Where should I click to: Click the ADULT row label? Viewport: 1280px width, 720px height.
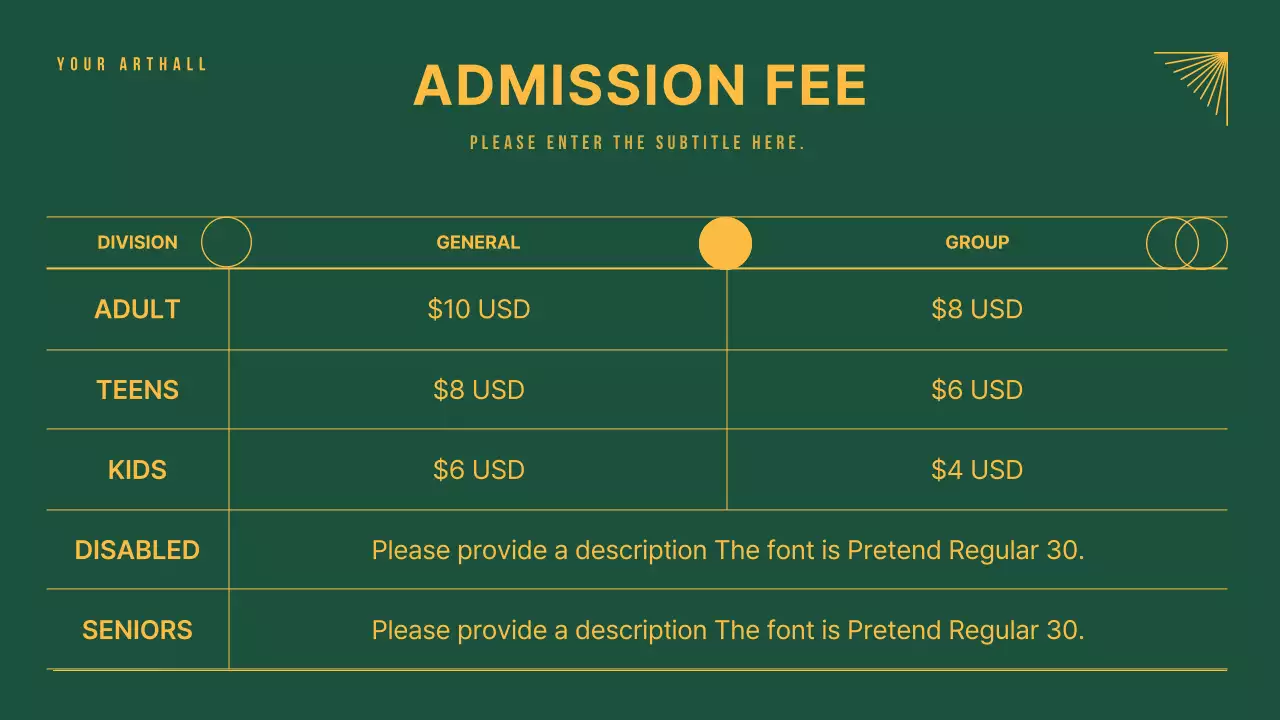(137, 309)
